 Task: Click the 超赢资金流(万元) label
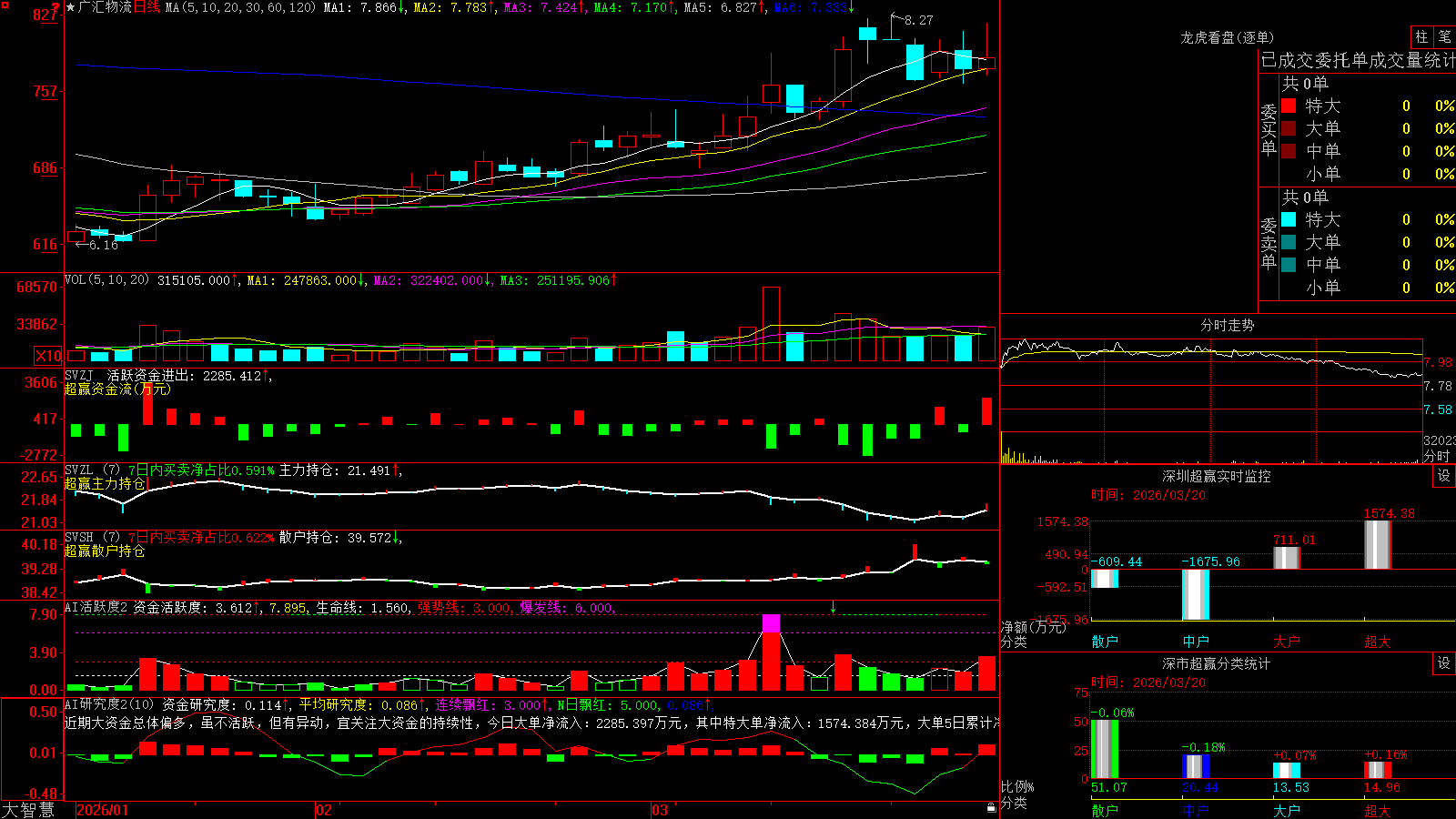point(117,389)
